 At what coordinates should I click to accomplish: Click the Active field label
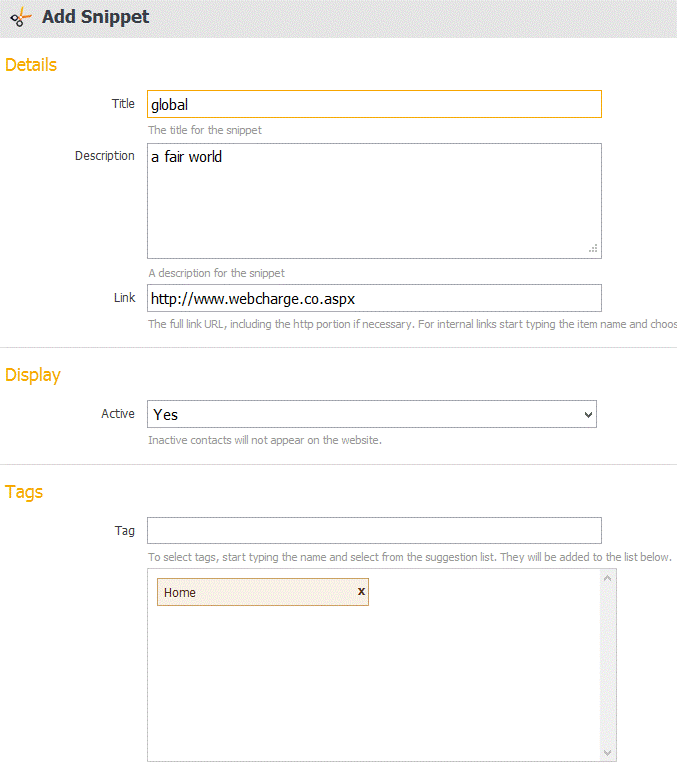[x=118, y=414]
